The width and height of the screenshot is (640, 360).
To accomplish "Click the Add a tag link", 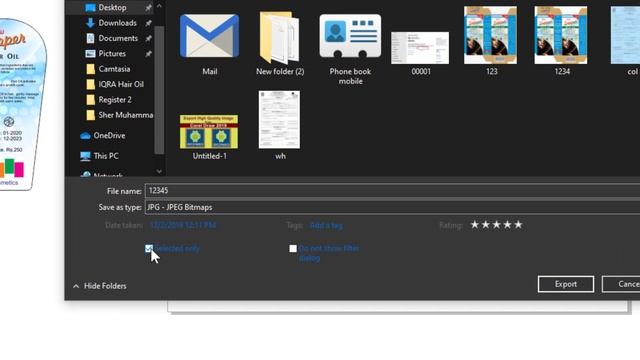I will coord(326,225).
